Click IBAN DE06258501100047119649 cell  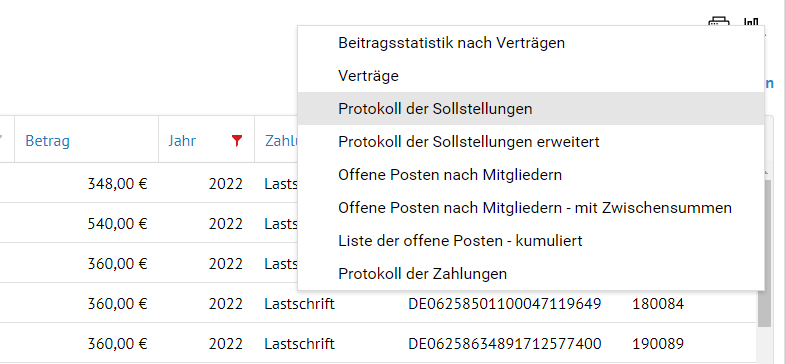pyautogui.click(x=505, y=304)
